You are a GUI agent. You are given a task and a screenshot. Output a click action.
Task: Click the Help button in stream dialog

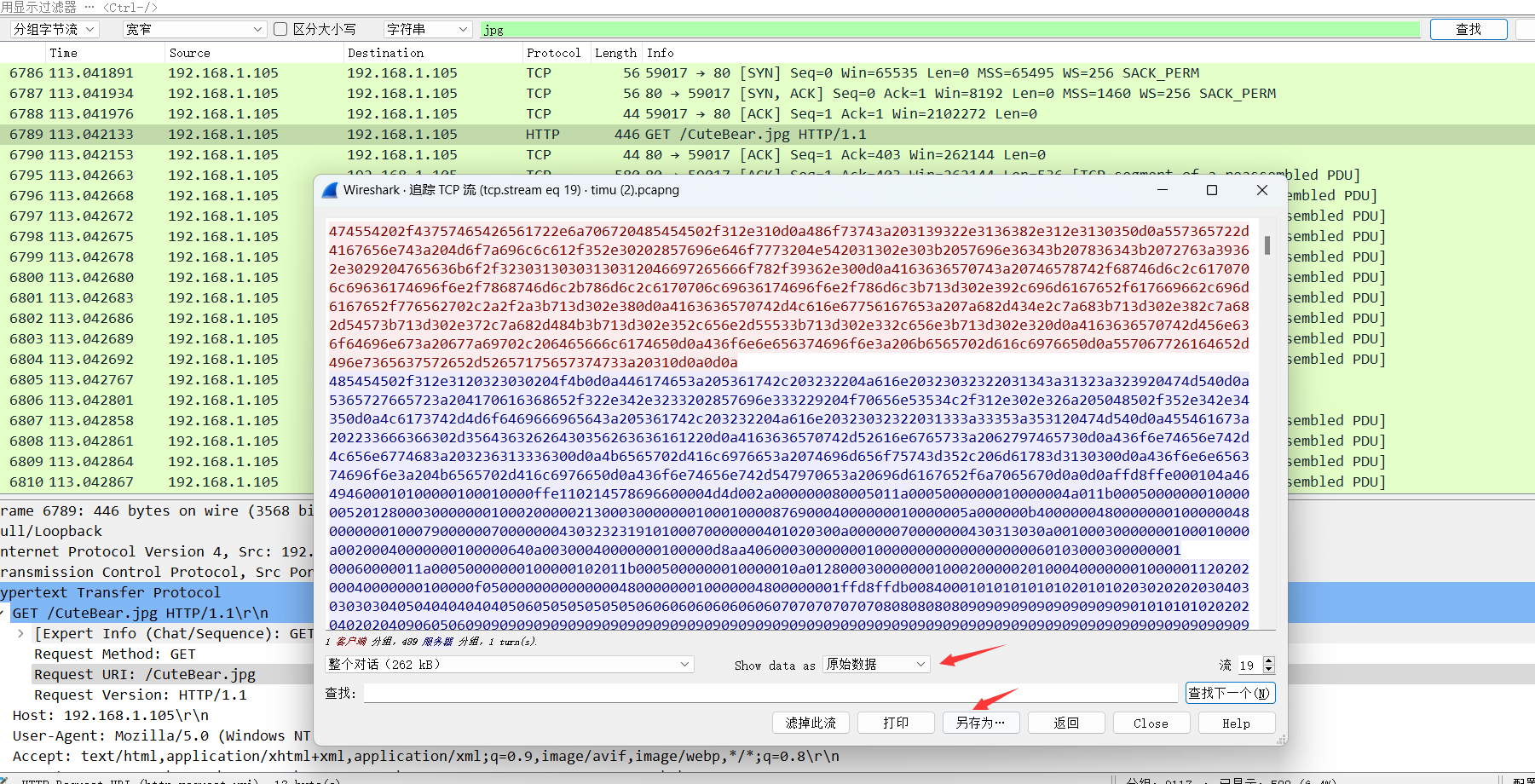coord(1237,723)
